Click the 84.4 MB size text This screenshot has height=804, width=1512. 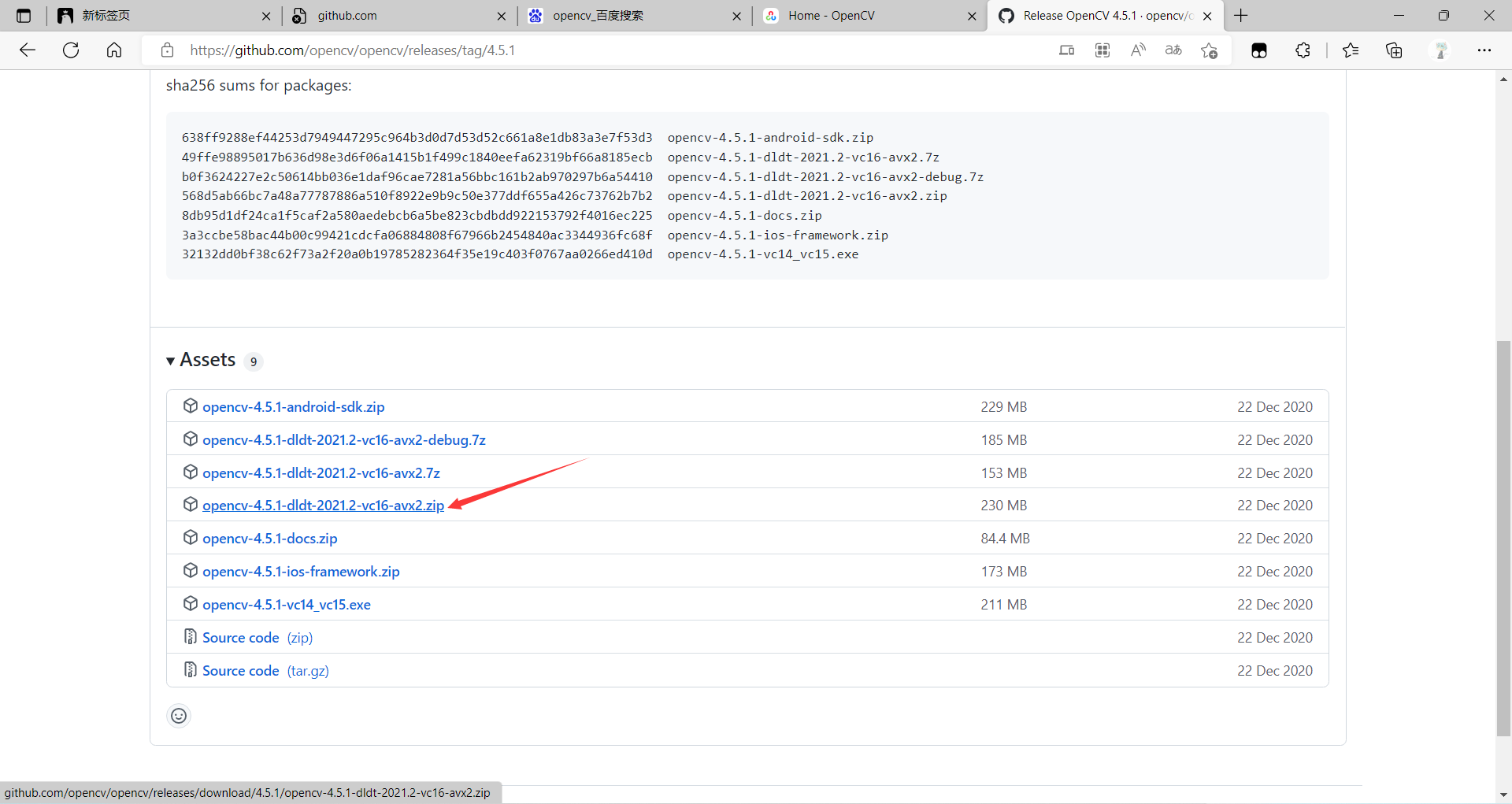point(1005,539)
